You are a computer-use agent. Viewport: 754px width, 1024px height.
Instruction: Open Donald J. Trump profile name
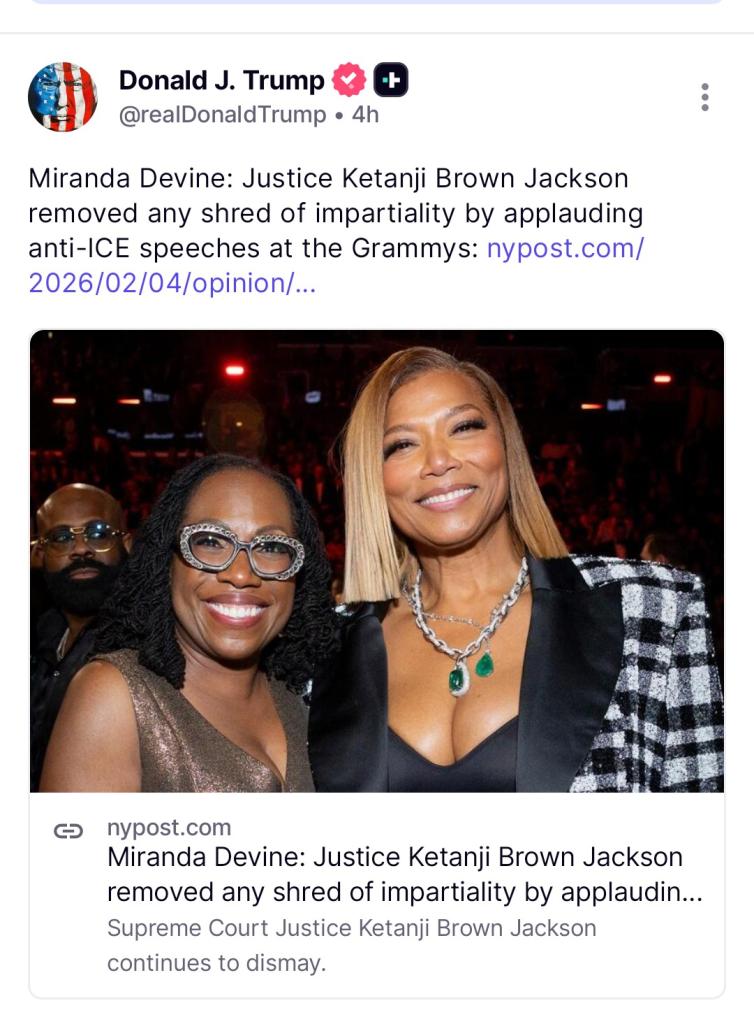221,80
